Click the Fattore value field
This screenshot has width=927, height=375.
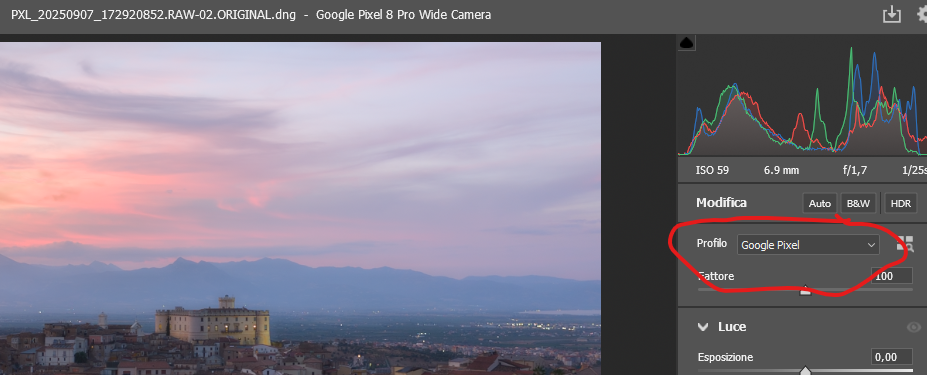pos(892,276)
